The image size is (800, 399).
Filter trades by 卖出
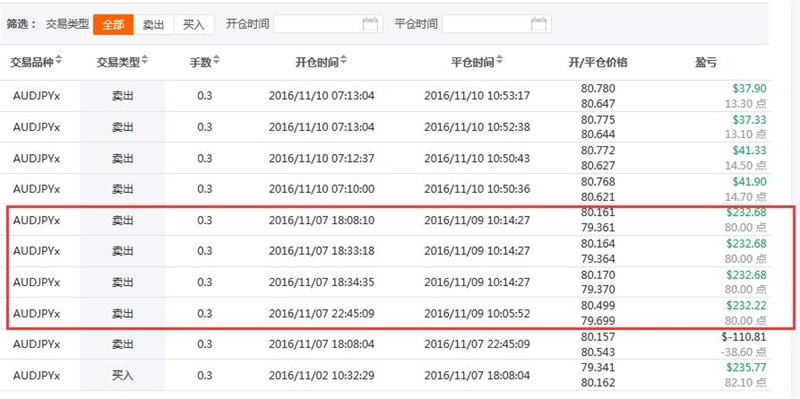pos(154,24)
